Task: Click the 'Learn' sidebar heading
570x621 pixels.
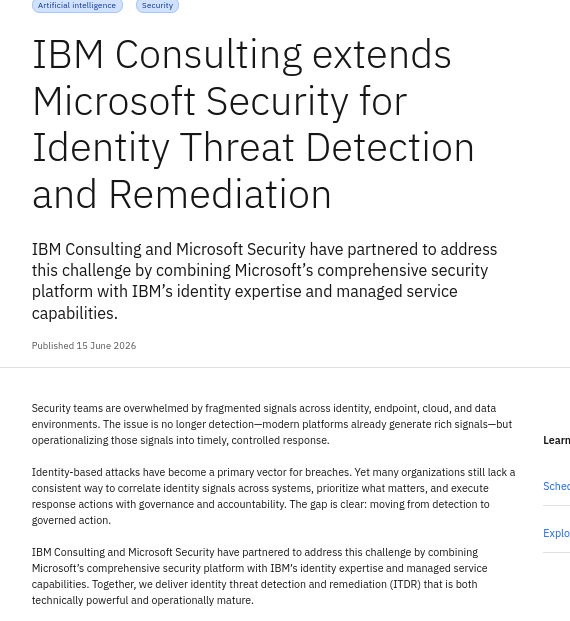Action: coord(557,440)
